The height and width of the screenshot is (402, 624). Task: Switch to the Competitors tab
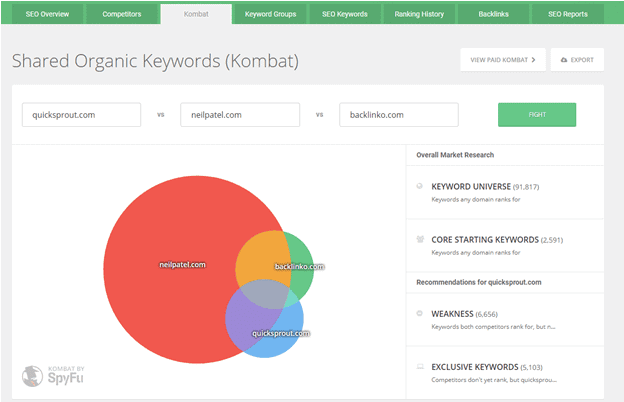(x=122, y=14)
